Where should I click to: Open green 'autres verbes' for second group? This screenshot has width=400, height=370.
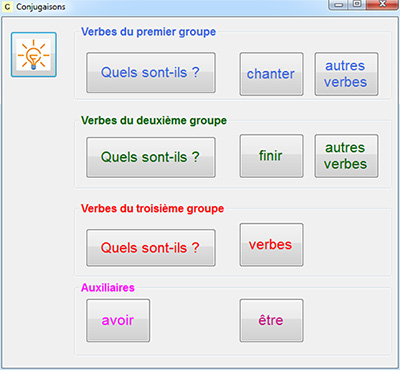coord(346,156)
